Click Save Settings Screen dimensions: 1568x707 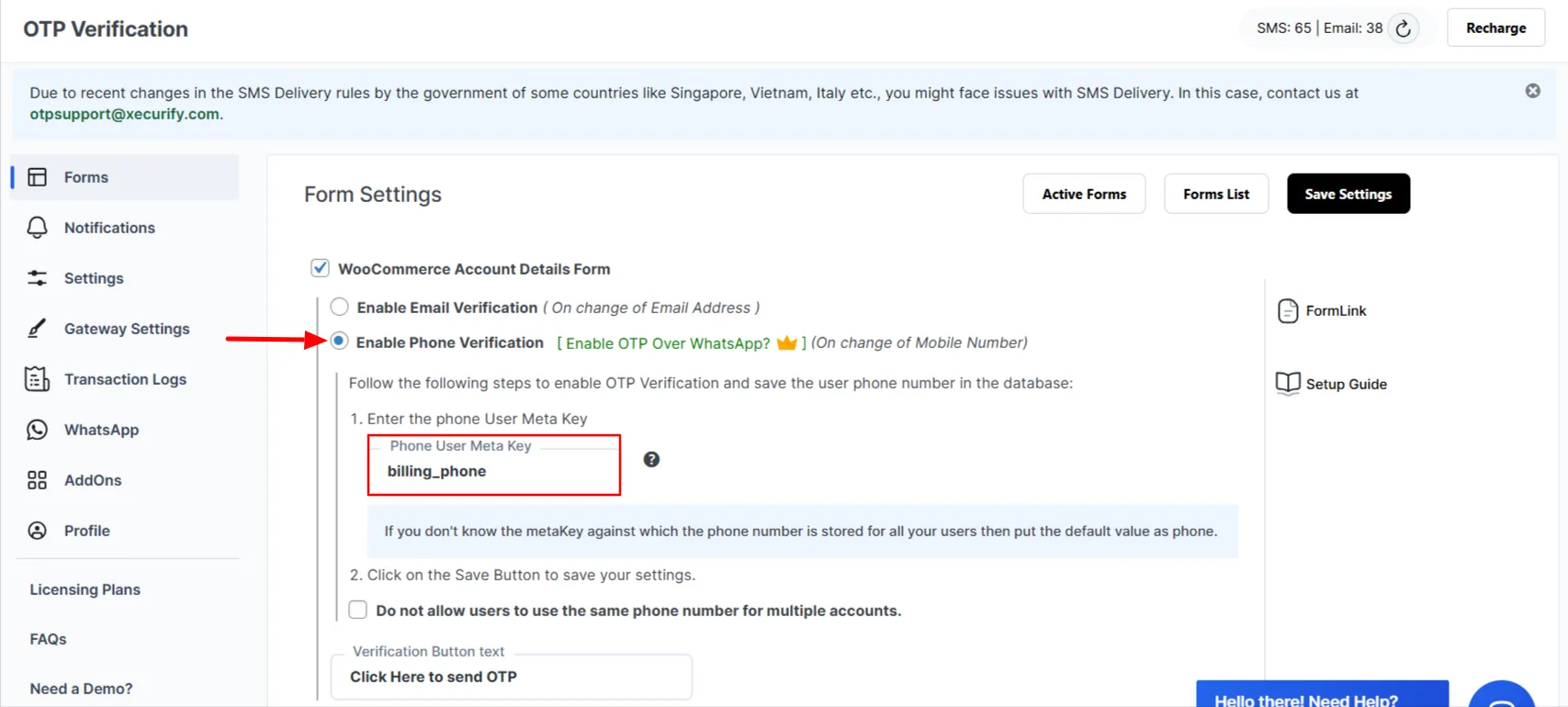point(1348,194)
